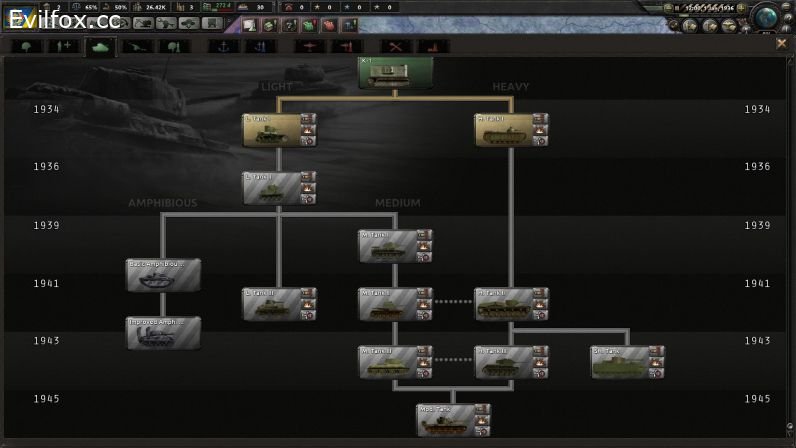Choose Heavy Tank III in 1943 row
Screen dimensions: 796x448
pyautogui.click(x=502, y=362)
